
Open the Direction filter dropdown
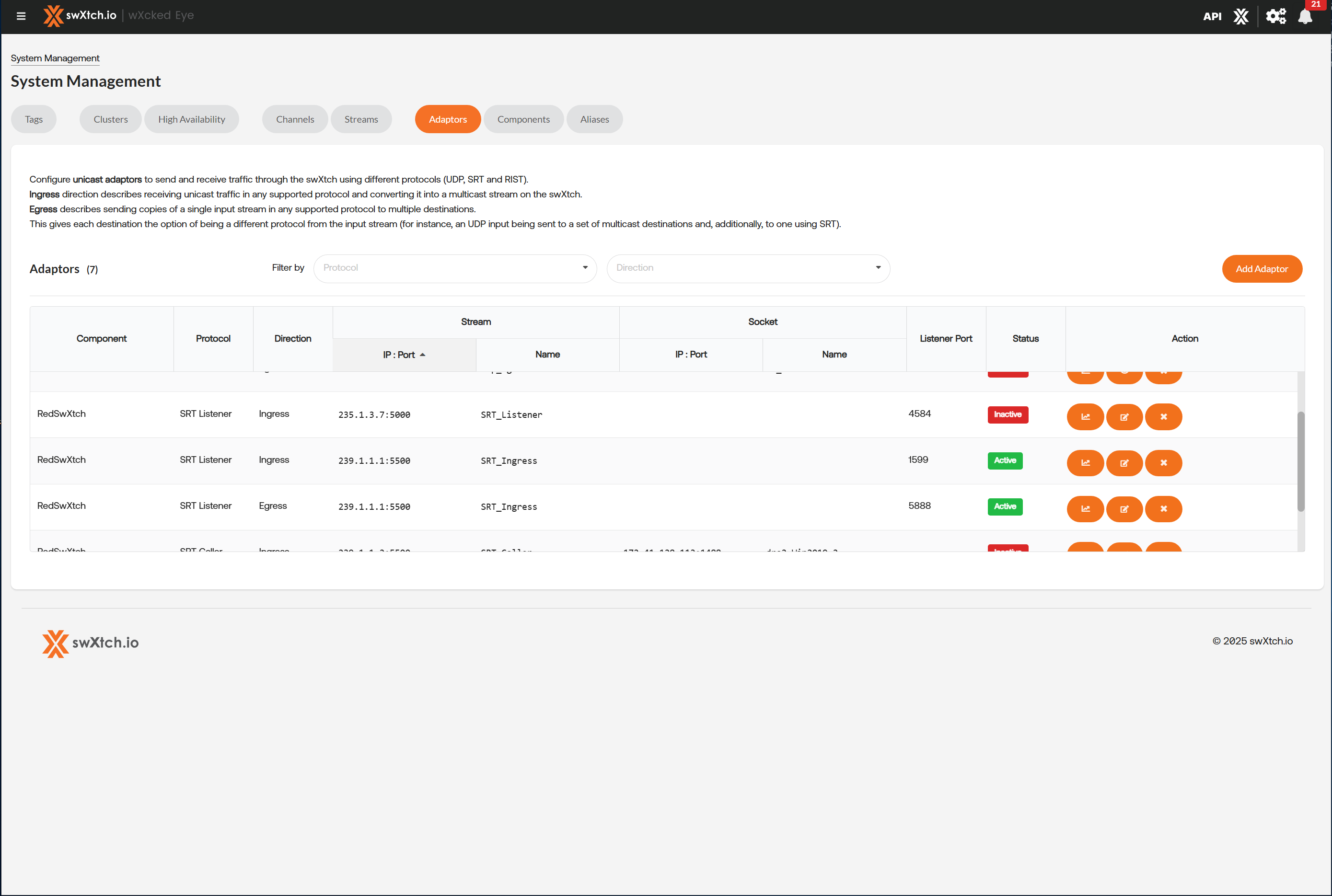(748, 268)
